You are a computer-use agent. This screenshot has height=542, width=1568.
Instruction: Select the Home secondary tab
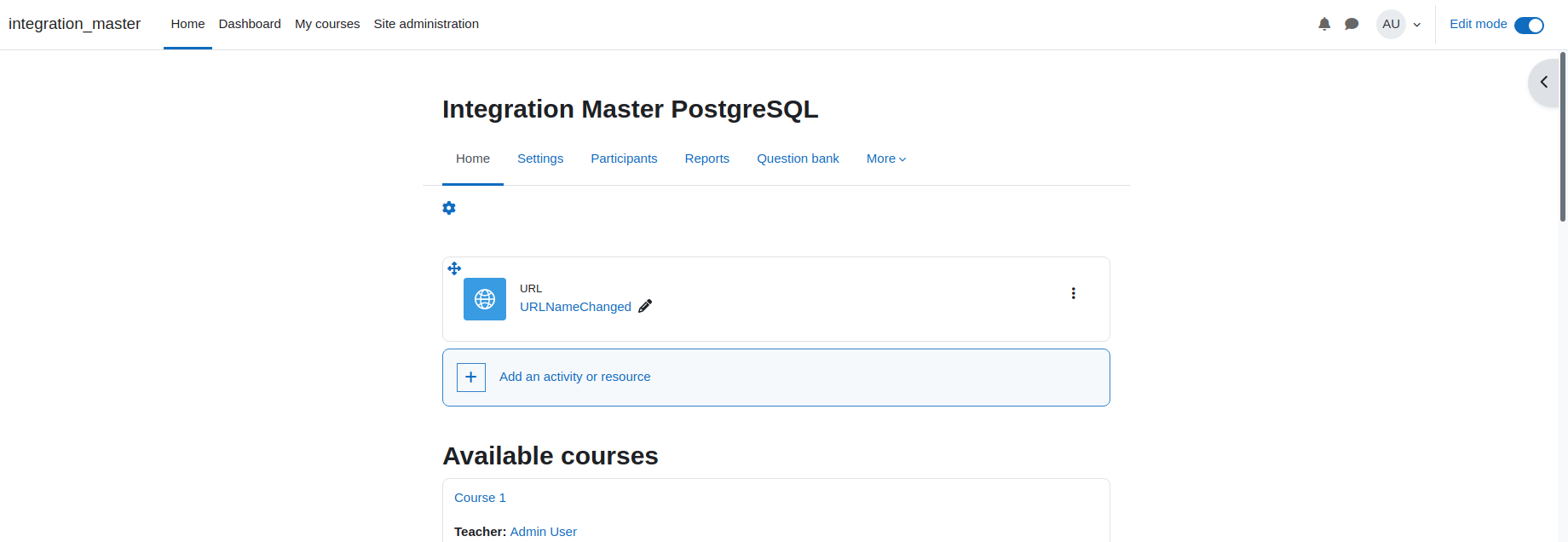click(x=473, y=159)
